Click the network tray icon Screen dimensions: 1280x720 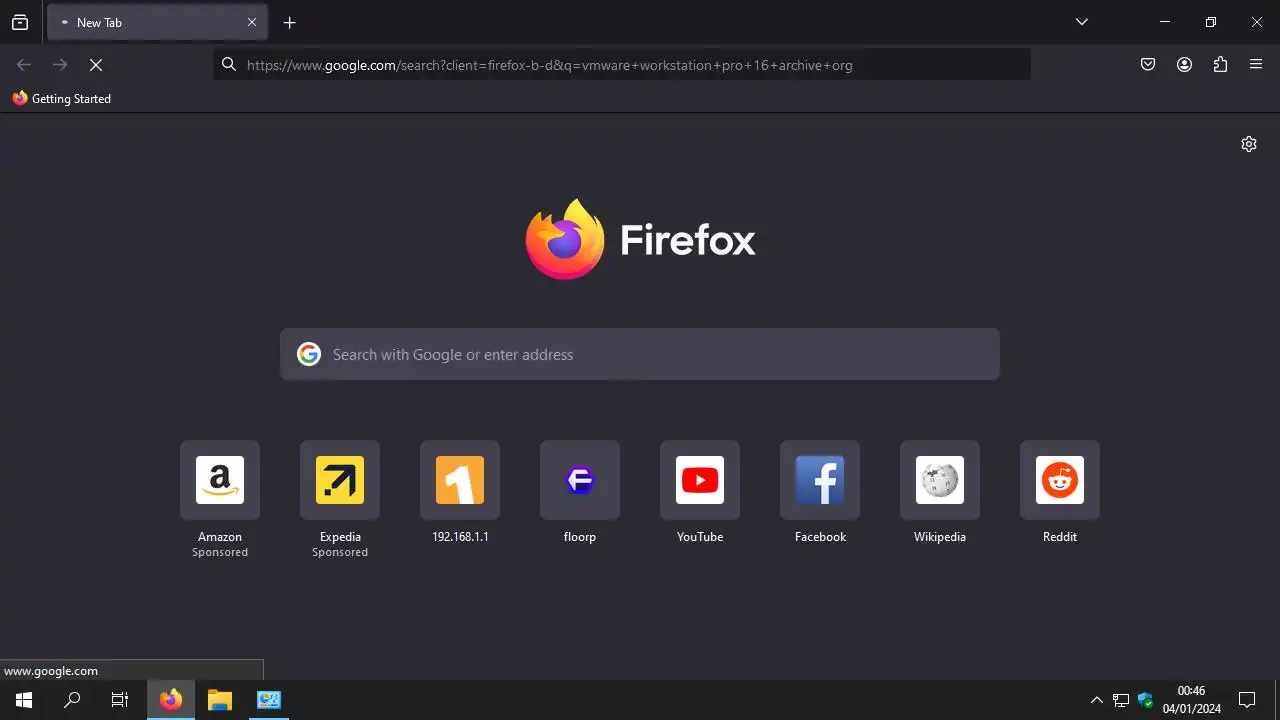(1121, 700)
